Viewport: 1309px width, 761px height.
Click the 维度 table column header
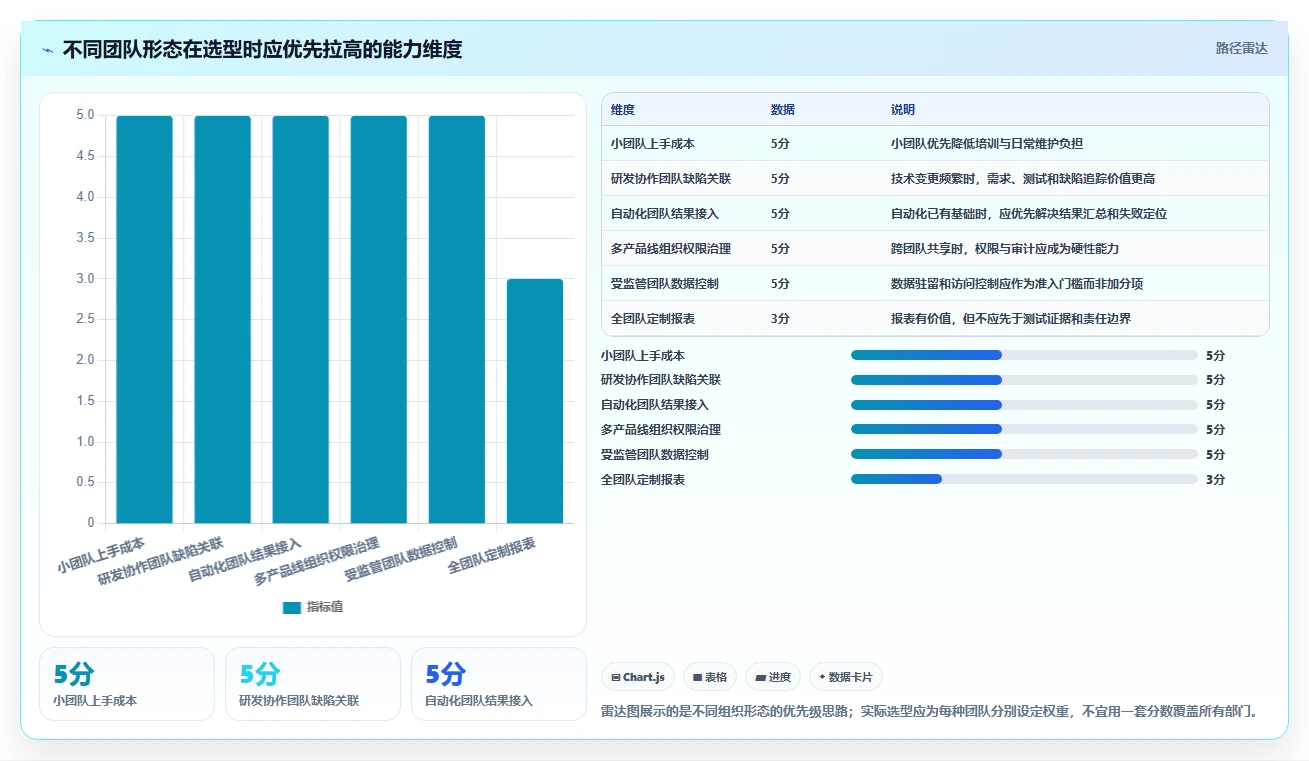623,110
